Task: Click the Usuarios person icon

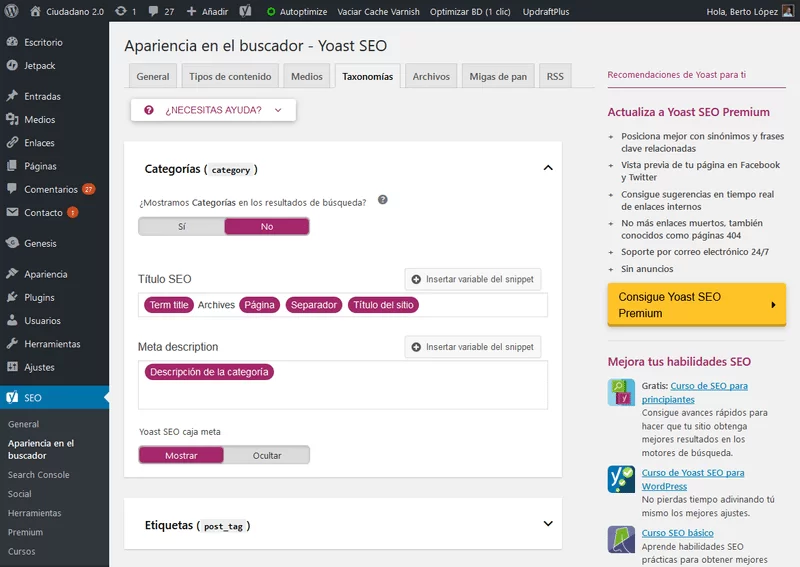Action: pyautogui.click(x=12, y=320)
